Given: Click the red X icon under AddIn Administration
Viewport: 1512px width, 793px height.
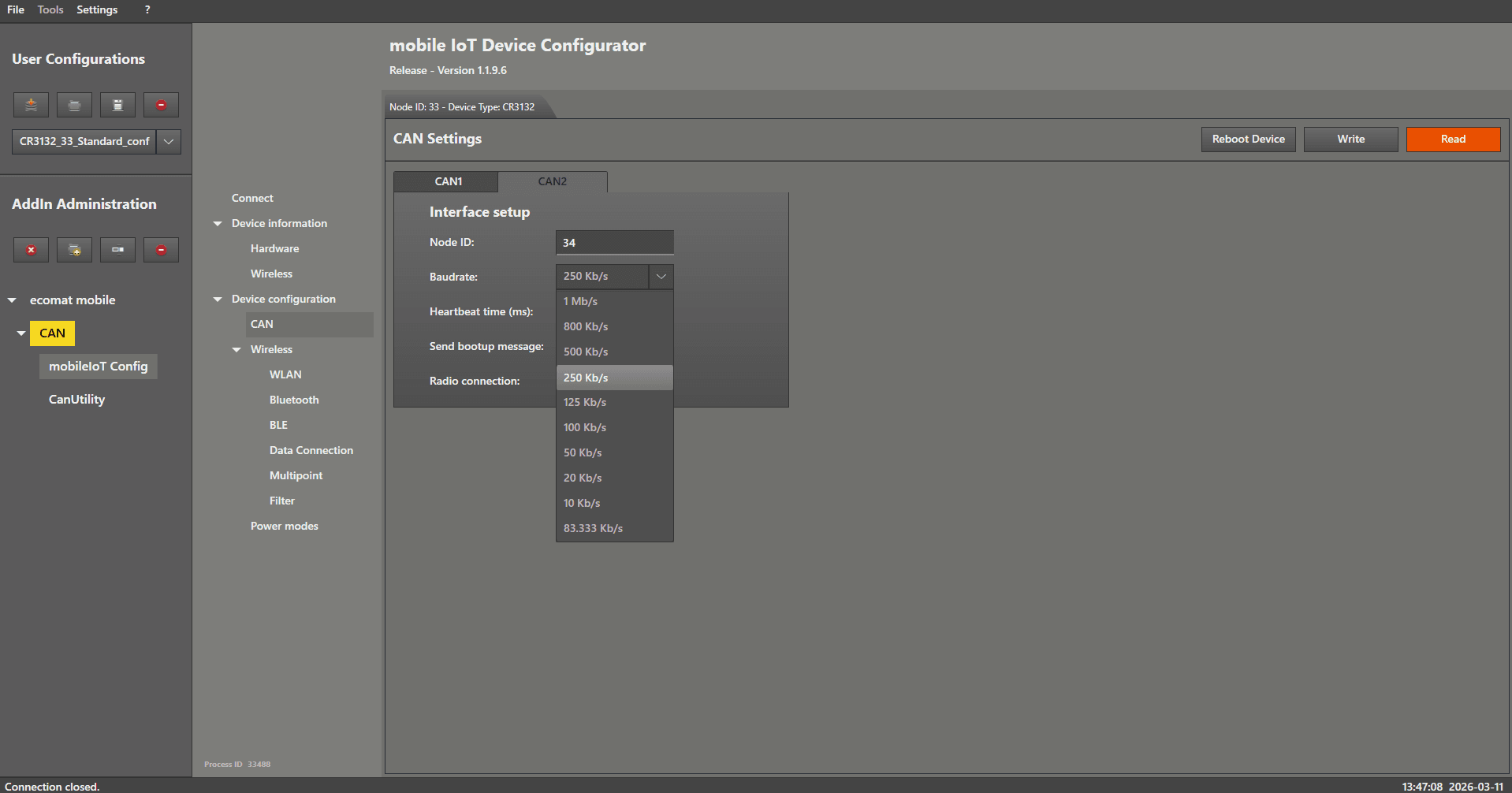Looking at the screenshot, I should click(x=31, y=250).
